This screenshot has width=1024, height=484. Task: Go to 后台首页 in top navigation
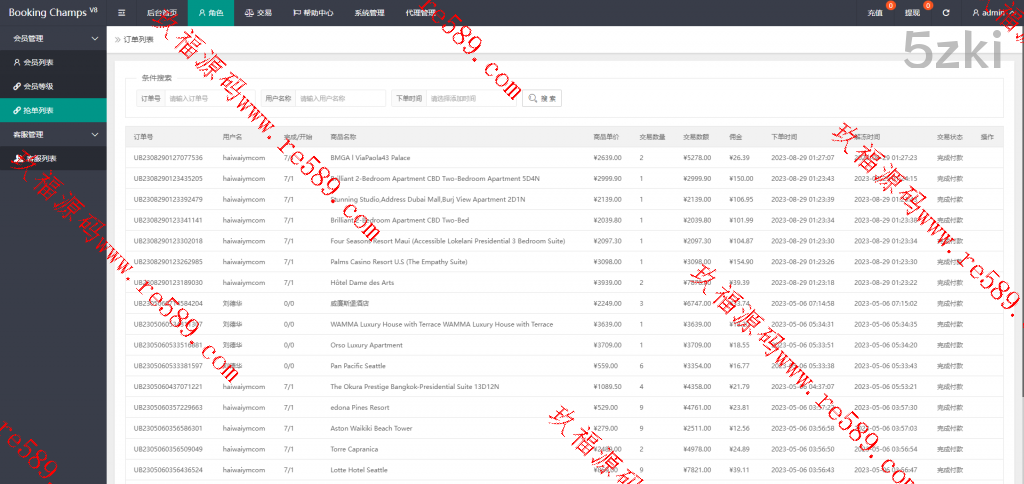pyautogui.click(x=161, y=13)
